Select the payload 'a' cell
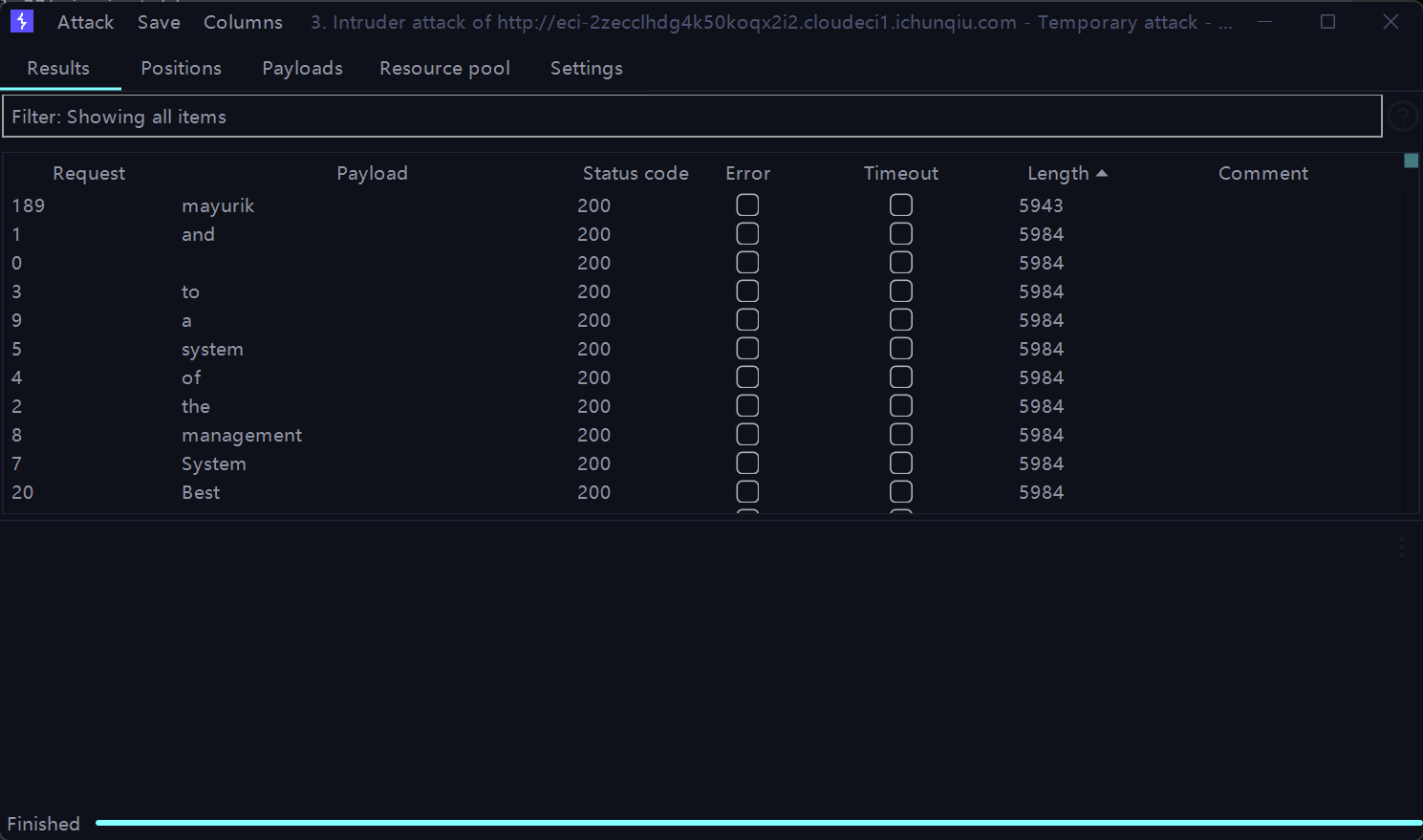The height and width of the screenshot is (840, 1423). tap(186, 320)
